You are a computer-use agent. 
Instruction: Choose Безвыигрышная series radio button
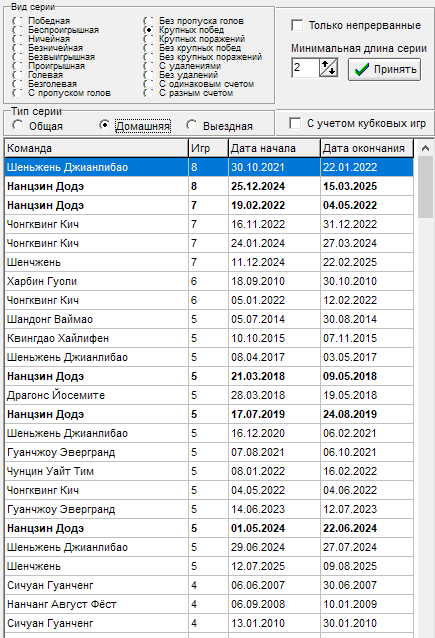pyautogui.click(x=17, y=57)
